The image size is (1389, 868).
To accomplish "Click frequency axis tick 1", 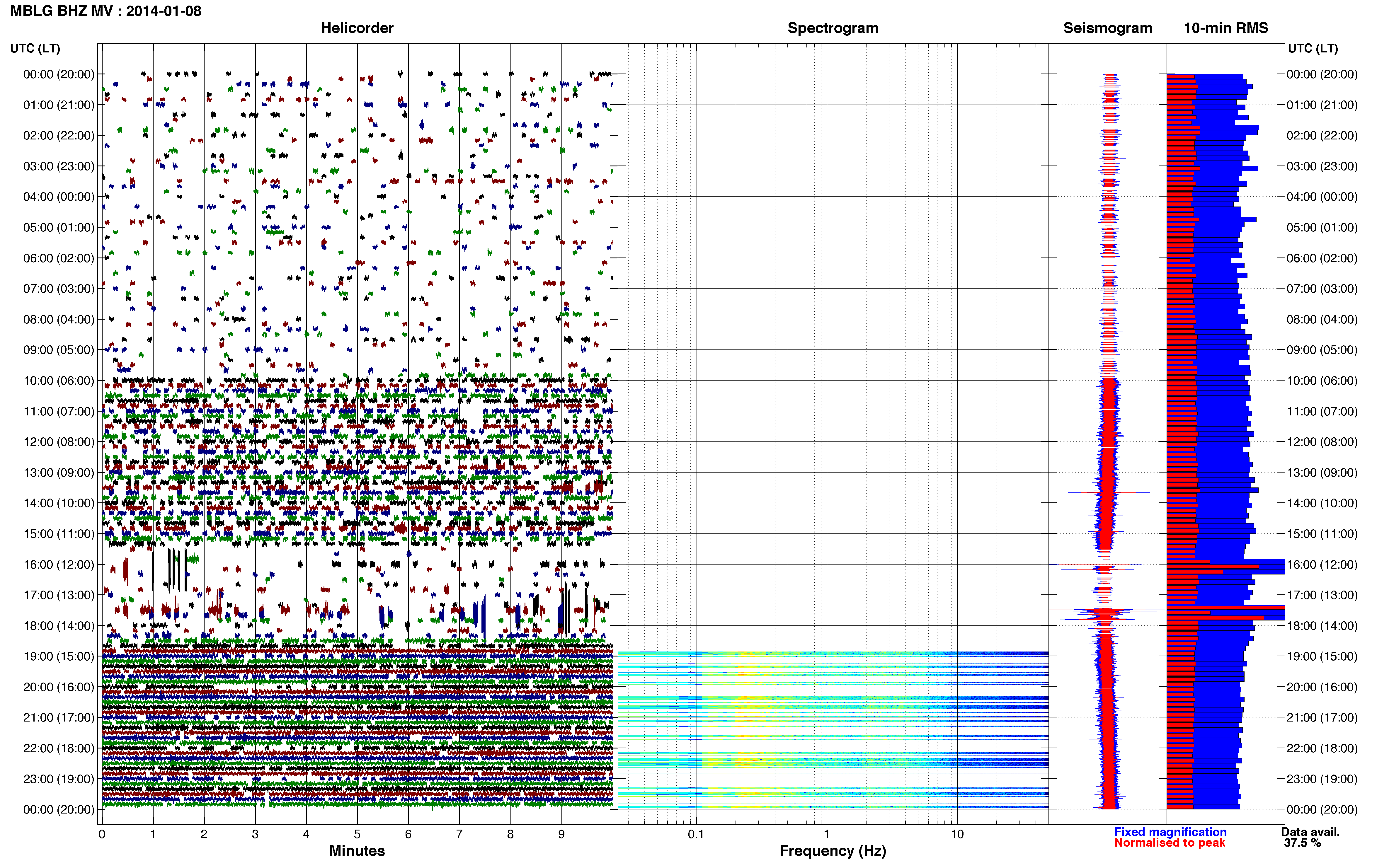I will point(826,834).
